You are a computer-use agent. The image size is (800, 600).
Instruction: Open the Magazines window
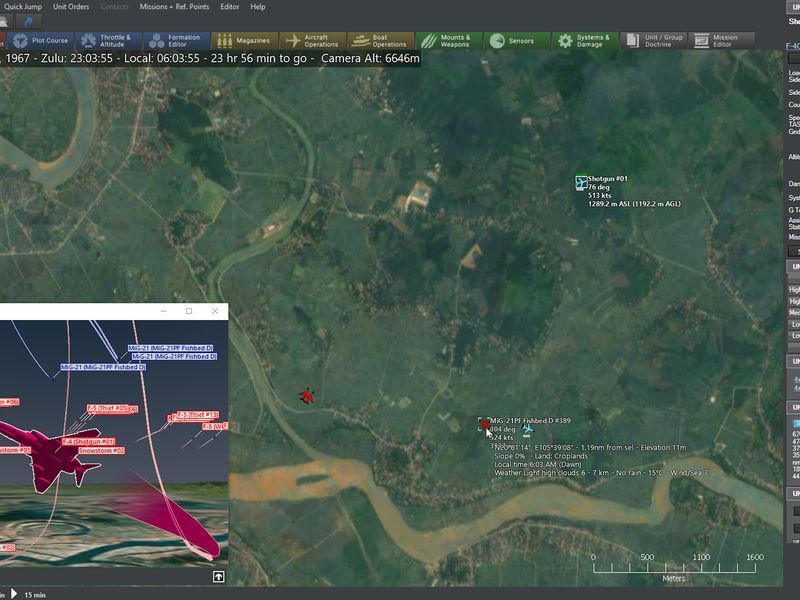pyautogui.click(x=245, y=41)
